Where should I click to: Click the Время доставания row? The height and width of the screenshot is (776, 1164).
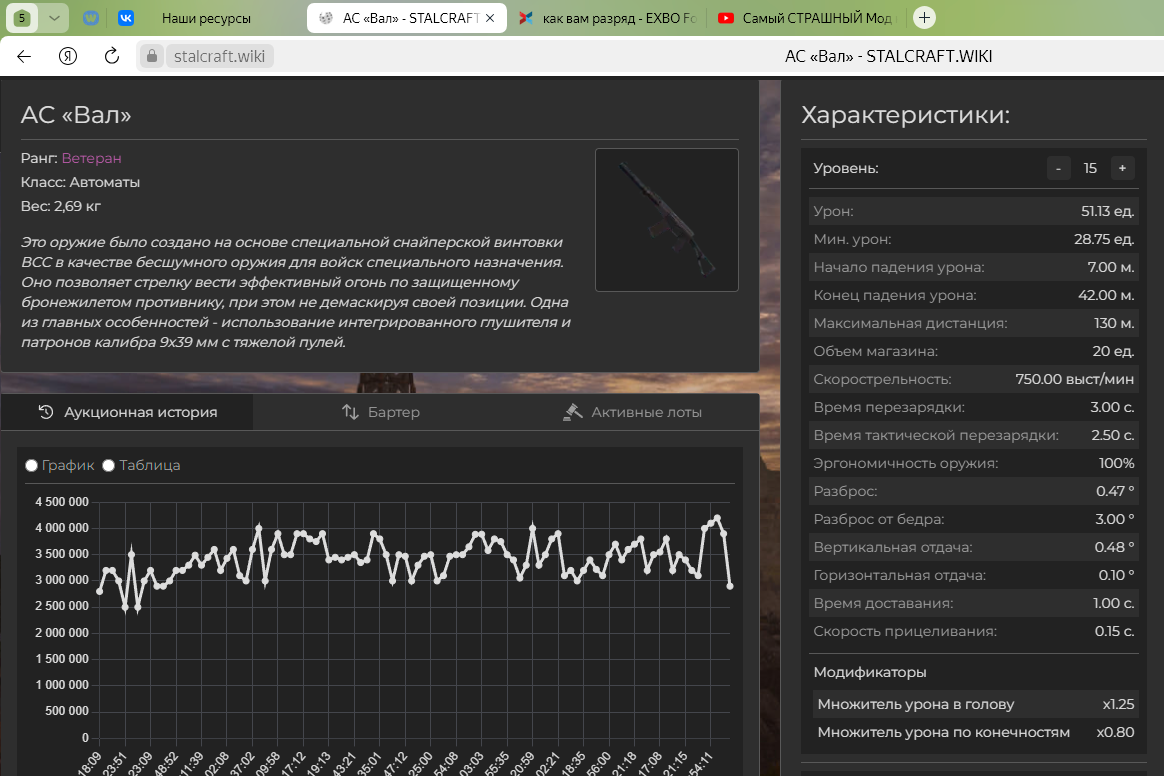coord(973,603)
